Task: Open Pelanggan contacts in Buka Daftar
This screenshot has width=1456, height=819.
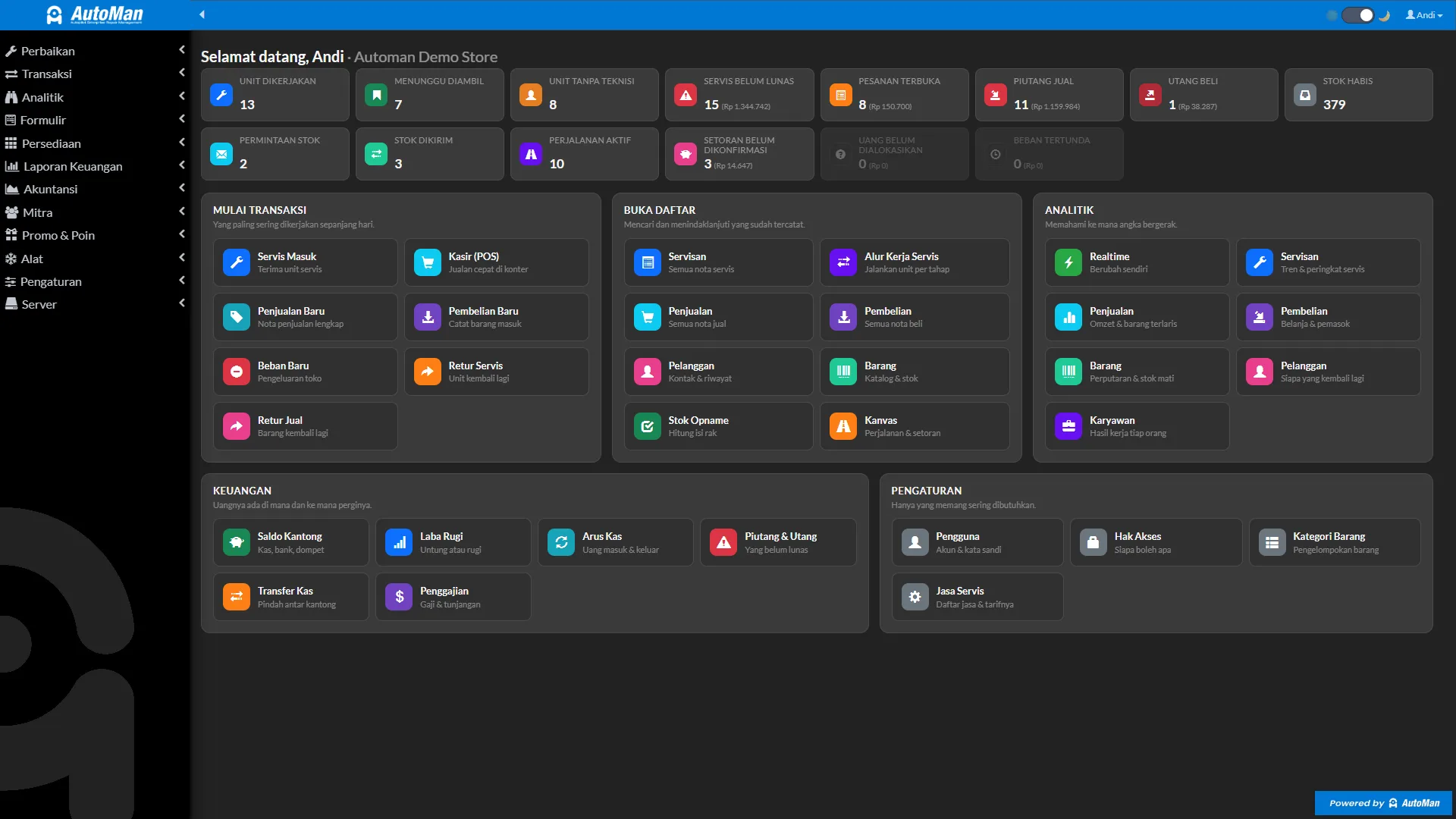Action: [x=718, y=372]
